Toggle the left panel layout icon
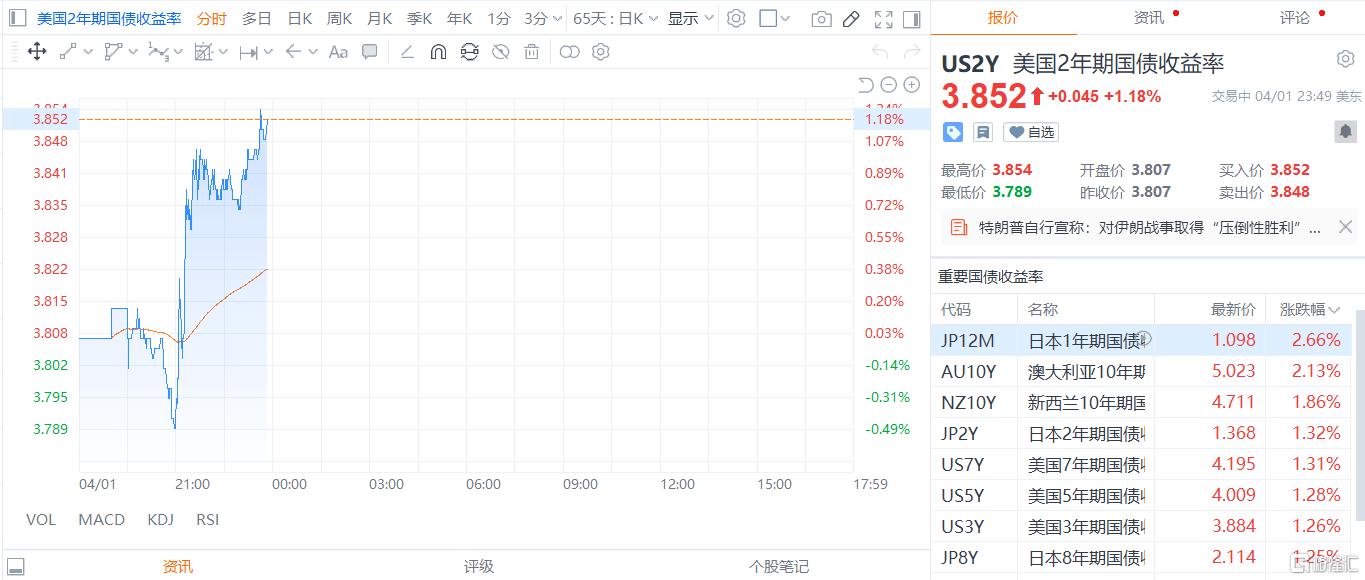This screenshot has width=1365, height=580. click(x=18, y=19)
